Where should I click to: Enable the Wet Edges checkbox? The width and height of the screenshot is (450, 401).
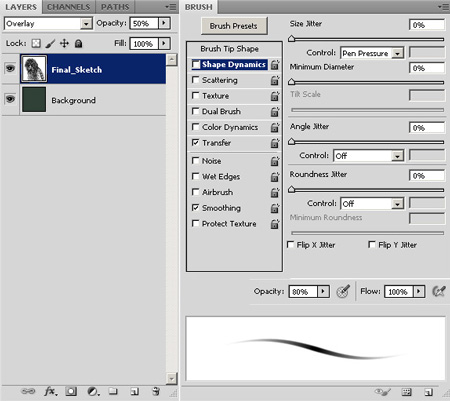(196, 176)
